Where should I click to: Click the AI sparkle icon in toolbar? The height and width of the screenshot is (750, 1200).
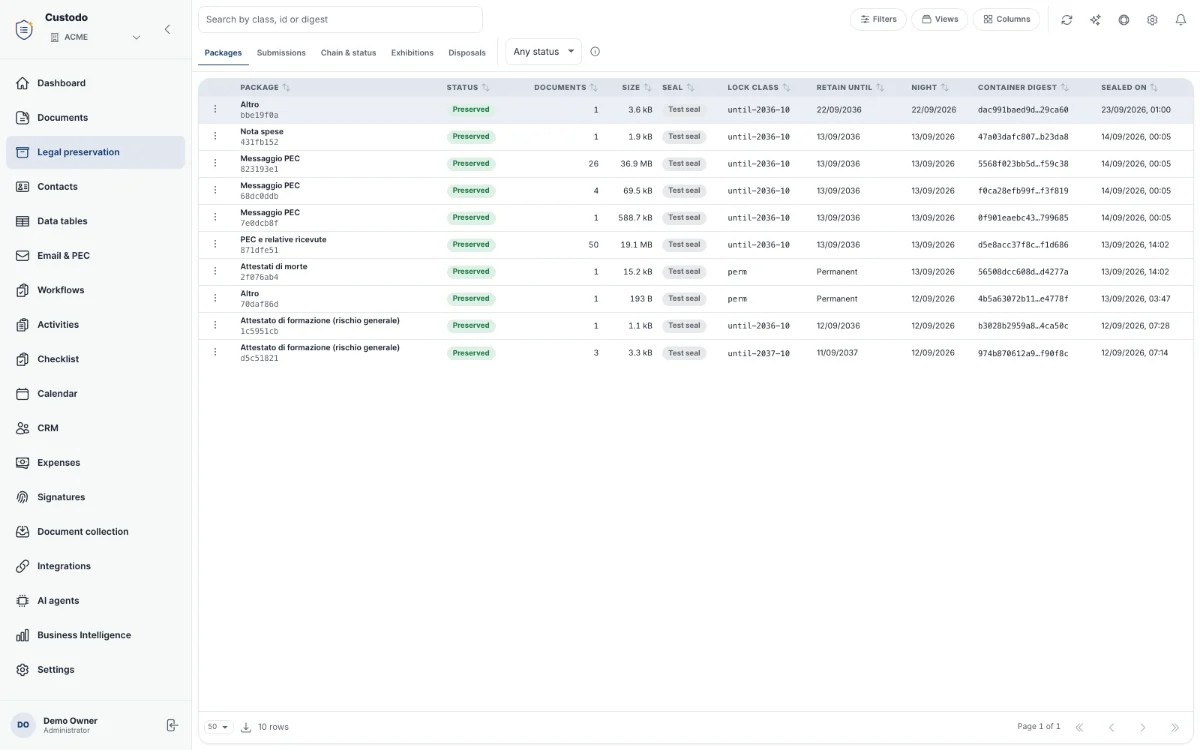[1095, 20]
